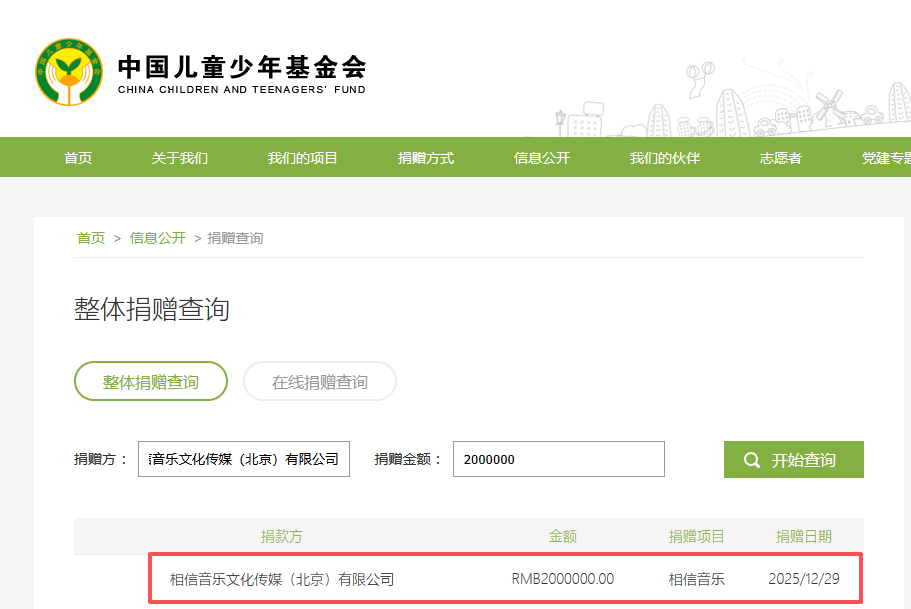Click the 捐赠日期 column header
Image resolution: width=911 pixels, height=609 pixels.
pos(803,537)
